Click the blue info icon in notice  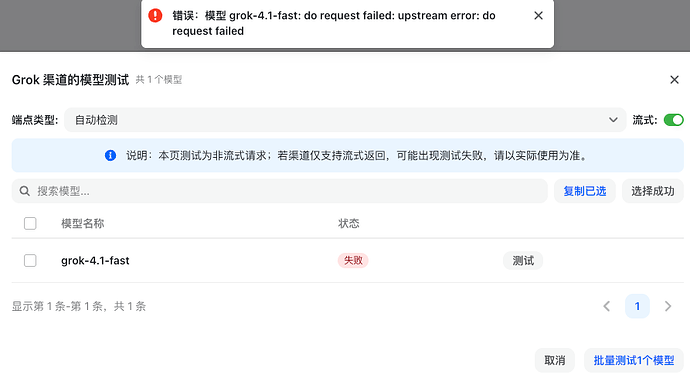[110, 155]
